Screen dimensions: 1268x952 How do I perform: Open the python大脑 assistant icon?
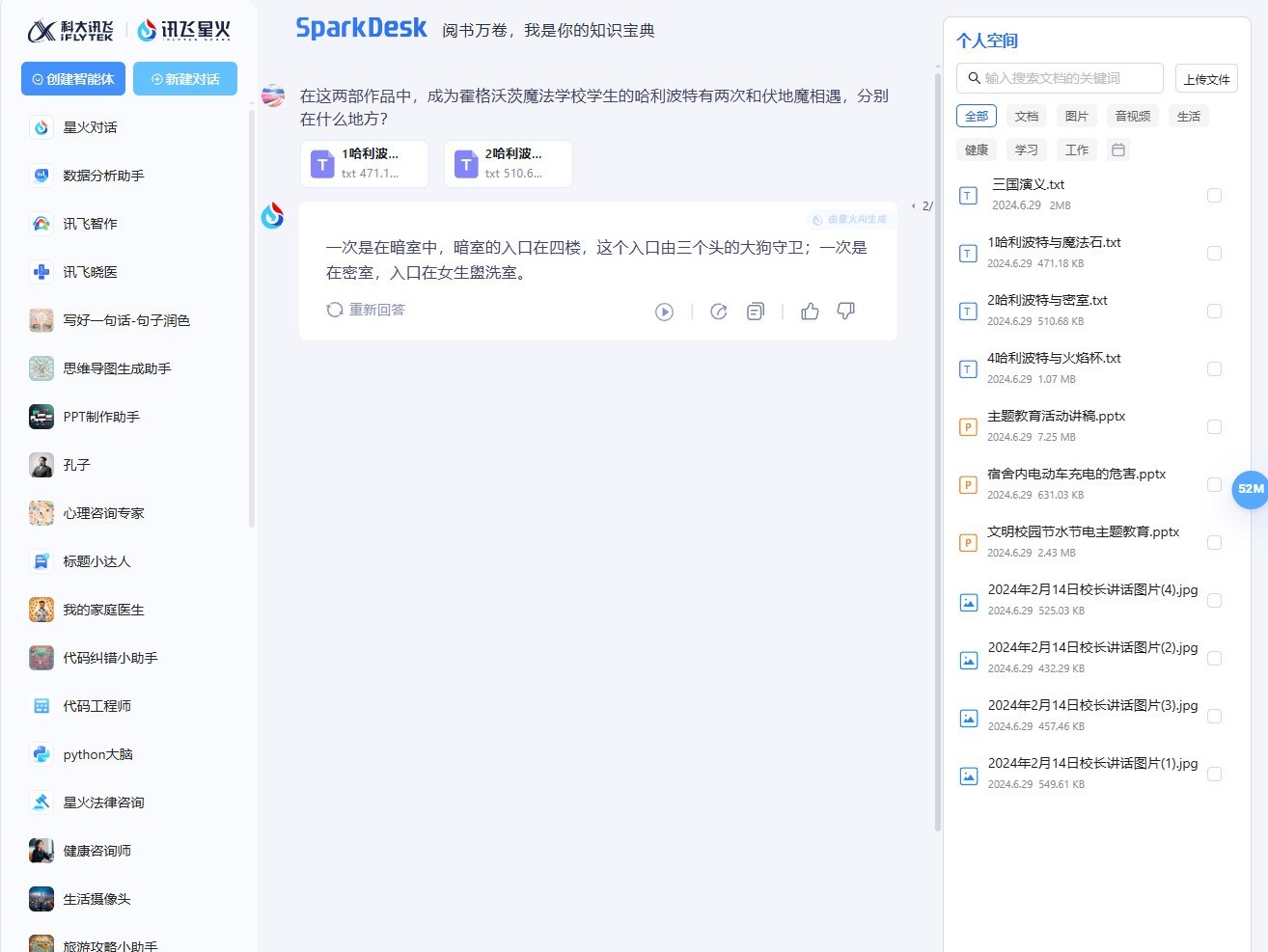(x=41, y=754)
